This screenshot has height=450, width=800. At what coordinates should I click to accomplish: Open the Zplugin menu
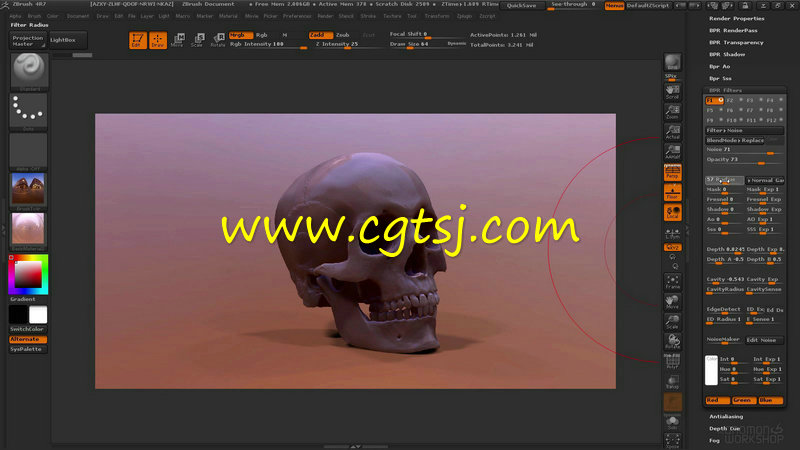coord(464,16)
